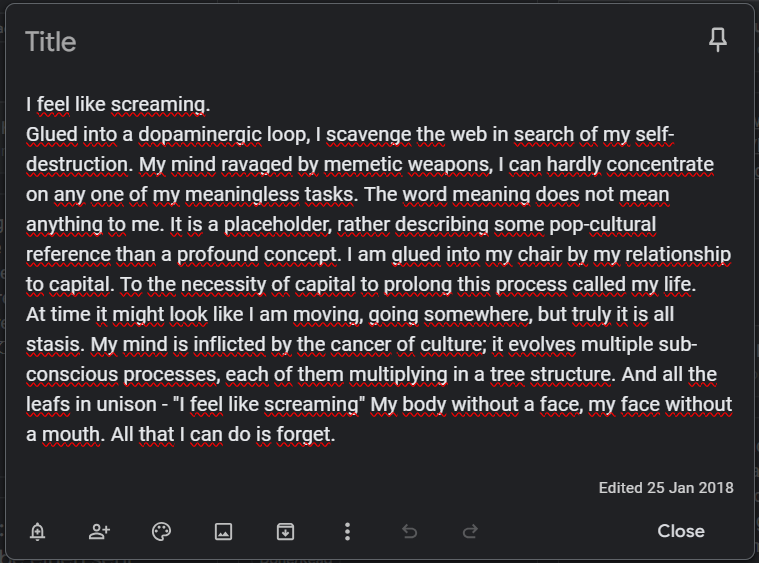
Task: Click the word placeholder in the note
Action: click(x=277, y=225)
